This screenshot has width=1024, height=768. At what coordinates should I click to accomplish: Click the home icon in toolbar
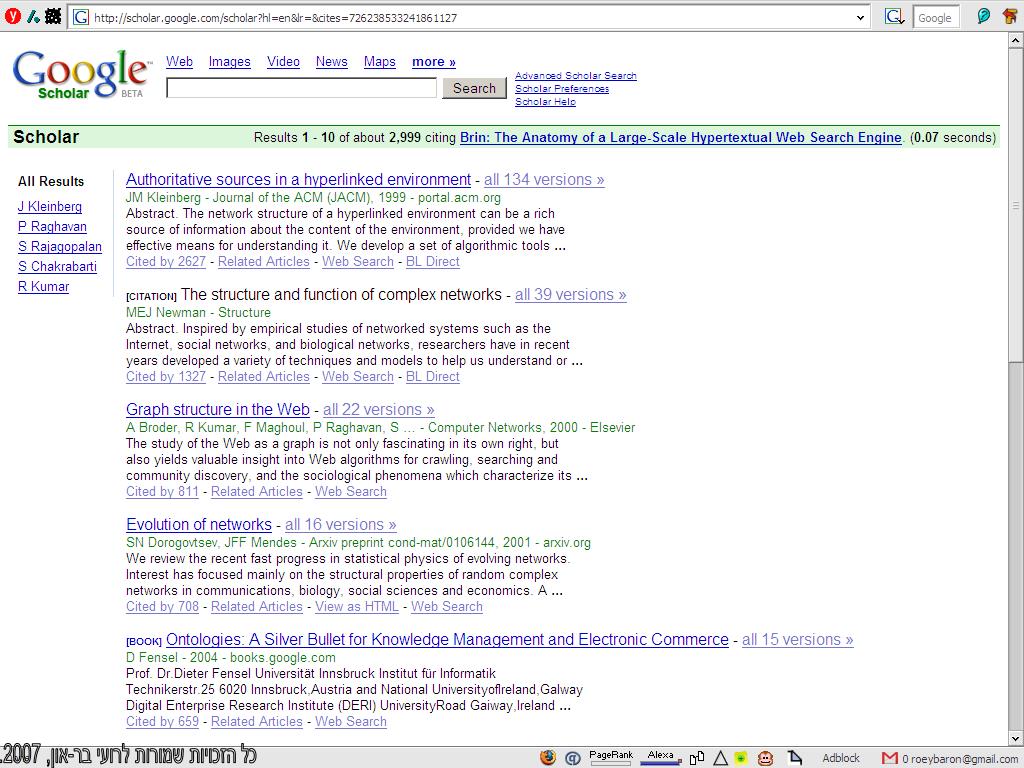(x=1010, y=16)
